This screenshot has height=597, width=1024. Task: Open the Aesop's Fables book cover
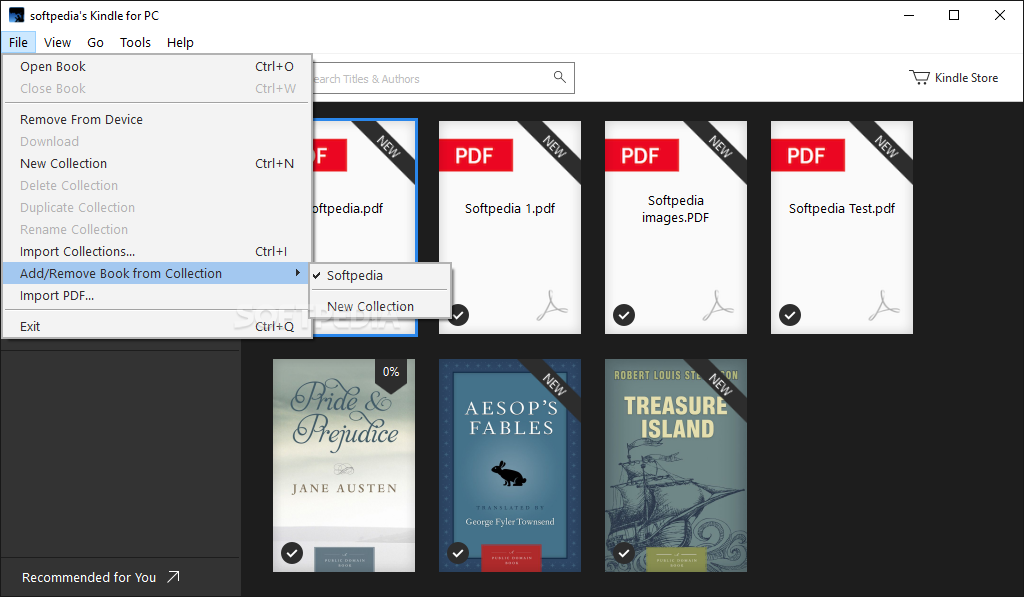click(x=510, y=465)
